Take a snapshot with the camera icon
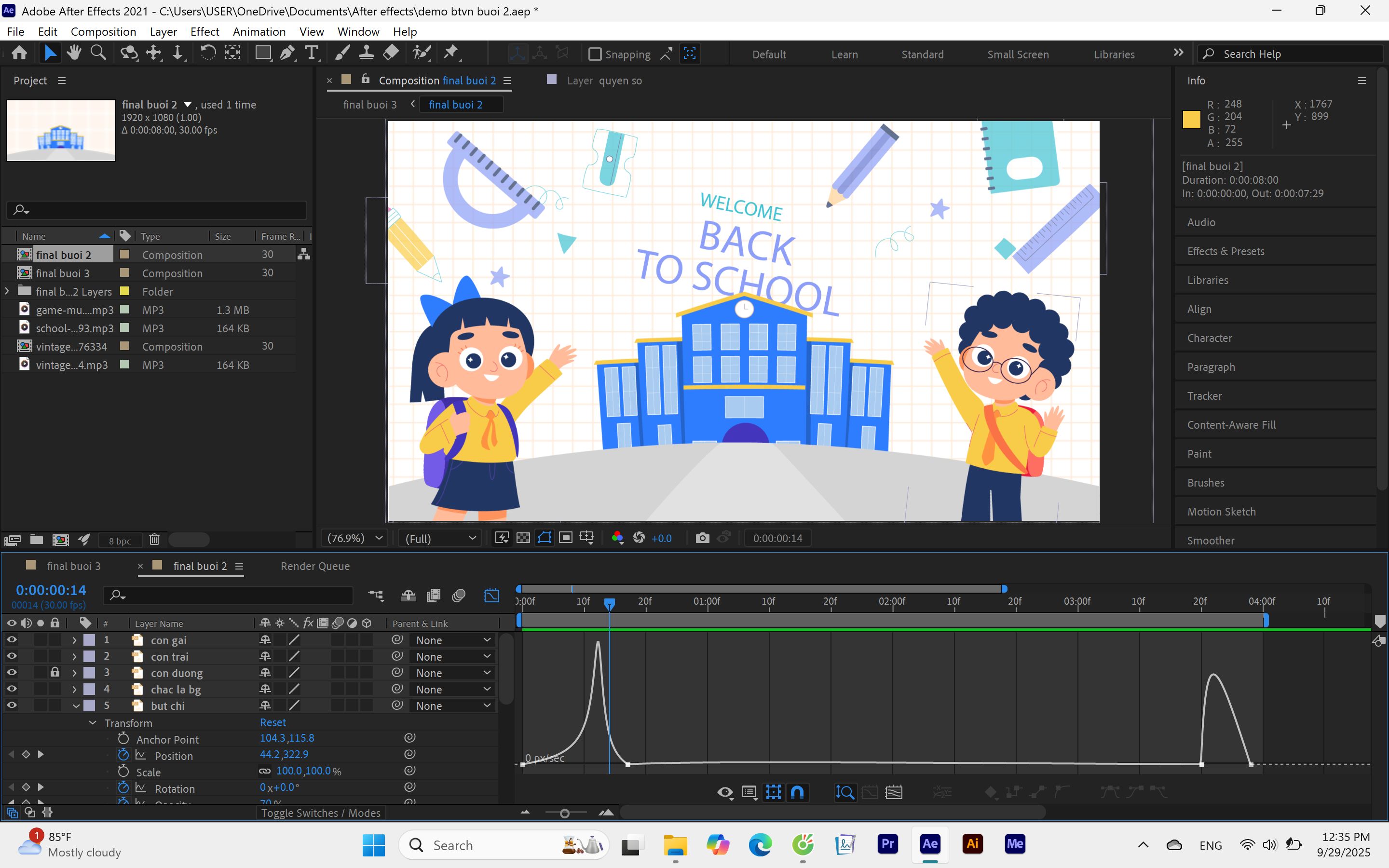This screenshot has height=868, width=1389. 702,538
